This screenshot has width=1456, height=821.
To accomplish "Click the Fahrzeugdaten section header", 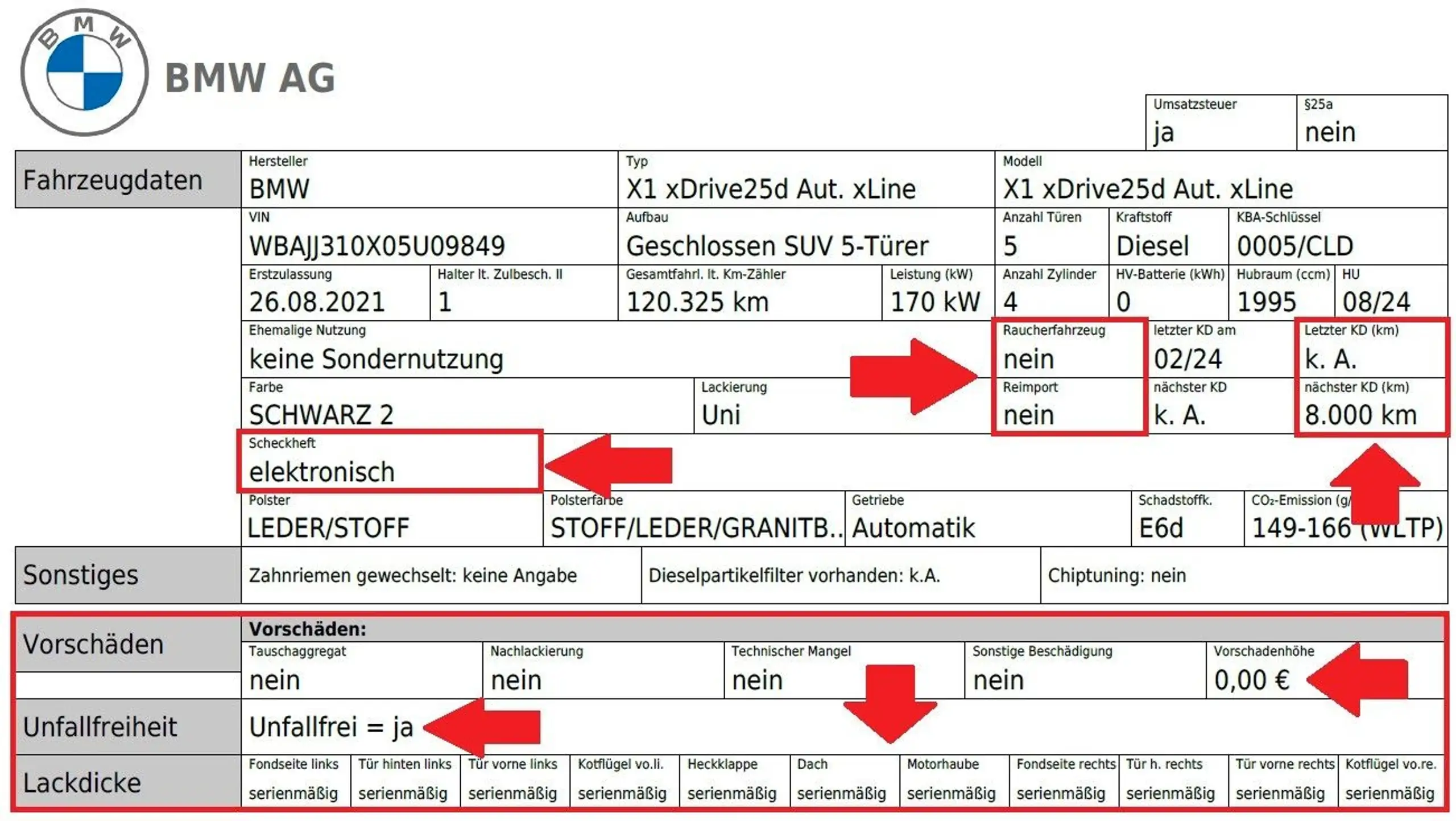I will tap(128, 179).
